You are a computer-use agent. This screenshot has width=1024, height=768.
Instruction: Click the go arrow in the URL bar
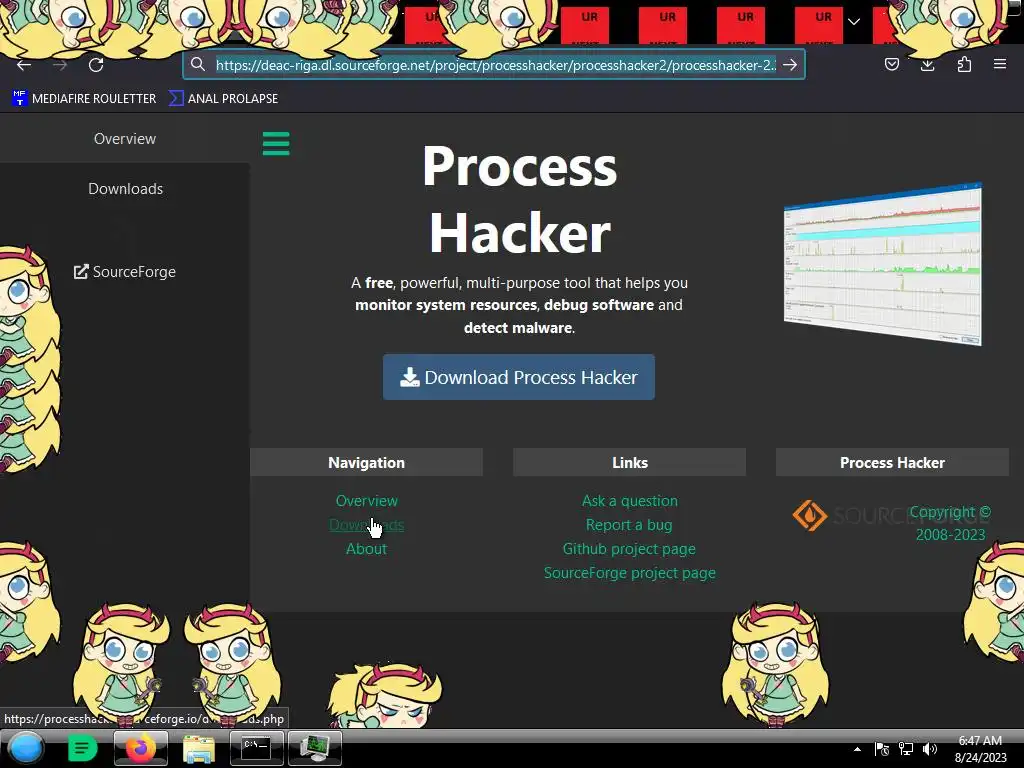pos(790,65)
